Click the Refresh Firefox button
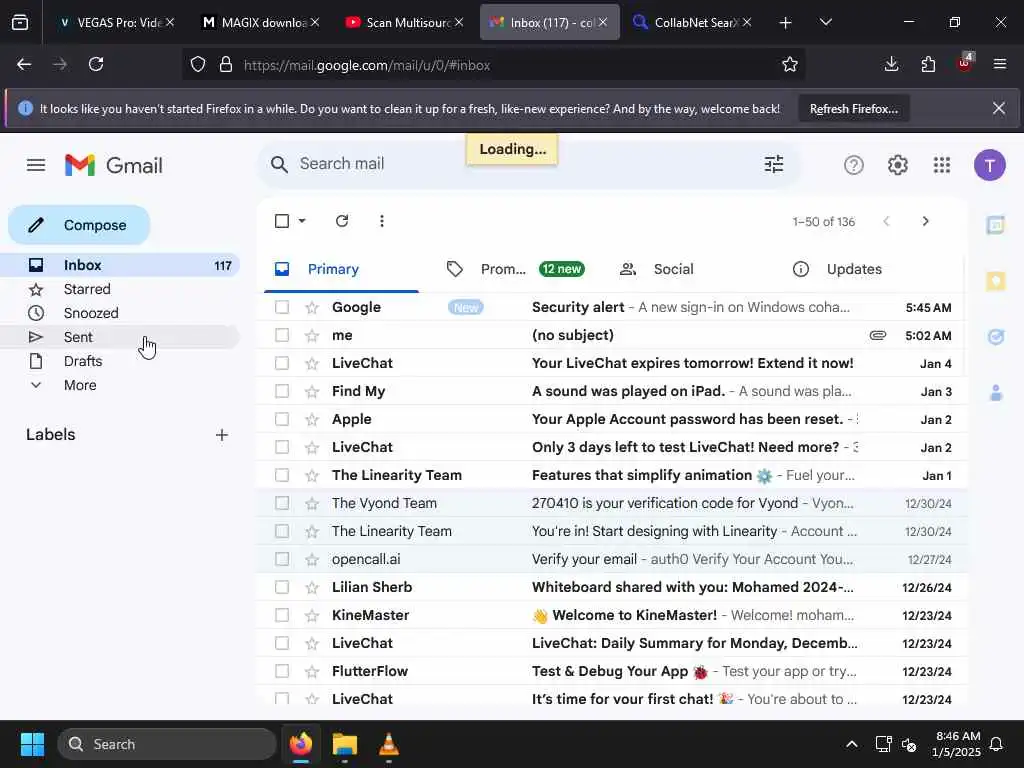Viewport: 1024px width, 768px height. [x=854, y=108]
